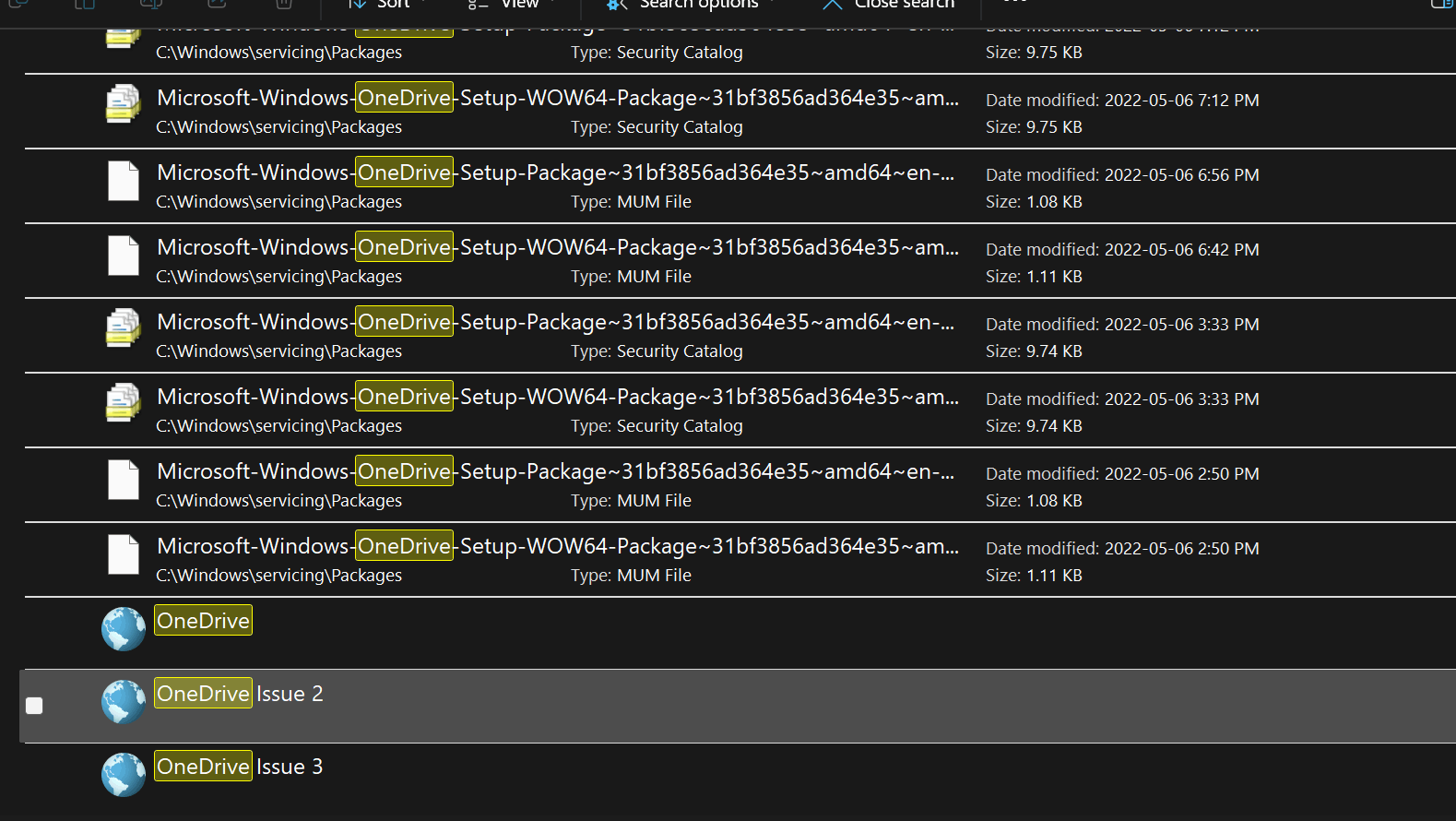Open the View dropdown in the toolbar
The height and width of the screenshot is (821, 1456).
tap(513, 5)
